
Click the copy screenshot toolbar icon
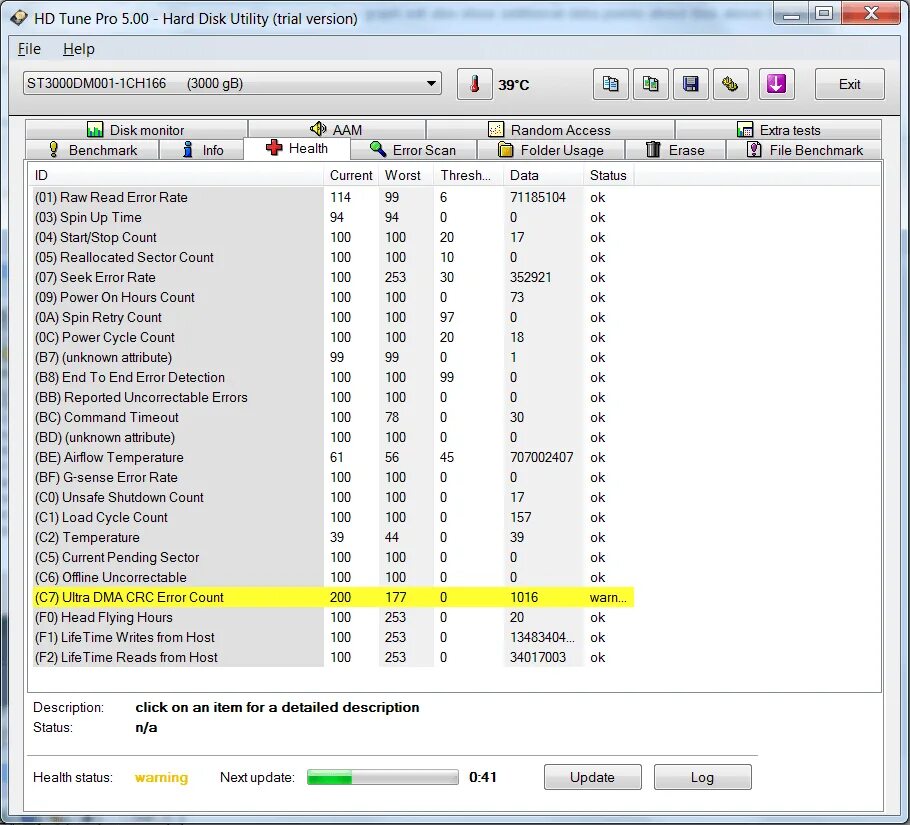[x=651, y=85]
